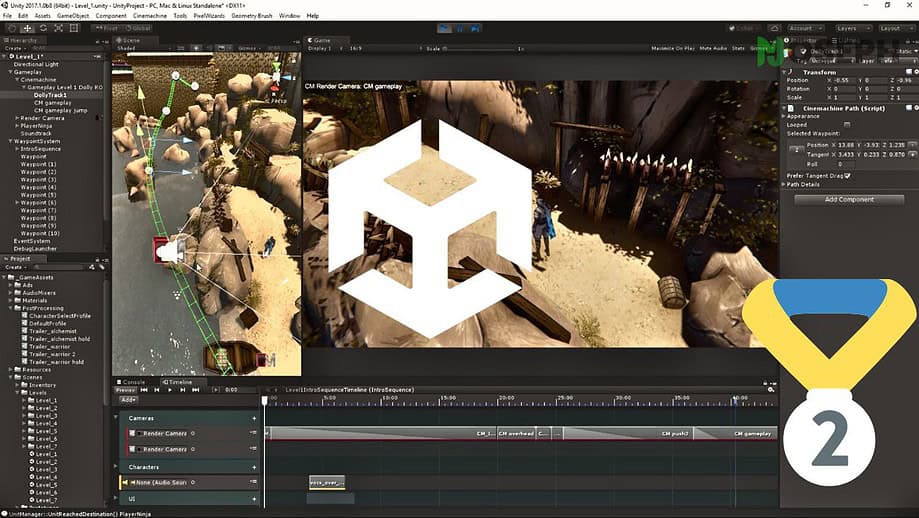Select the Rotate tool in the toolbar
Screen dimensions: 919x518
[43, 28]
